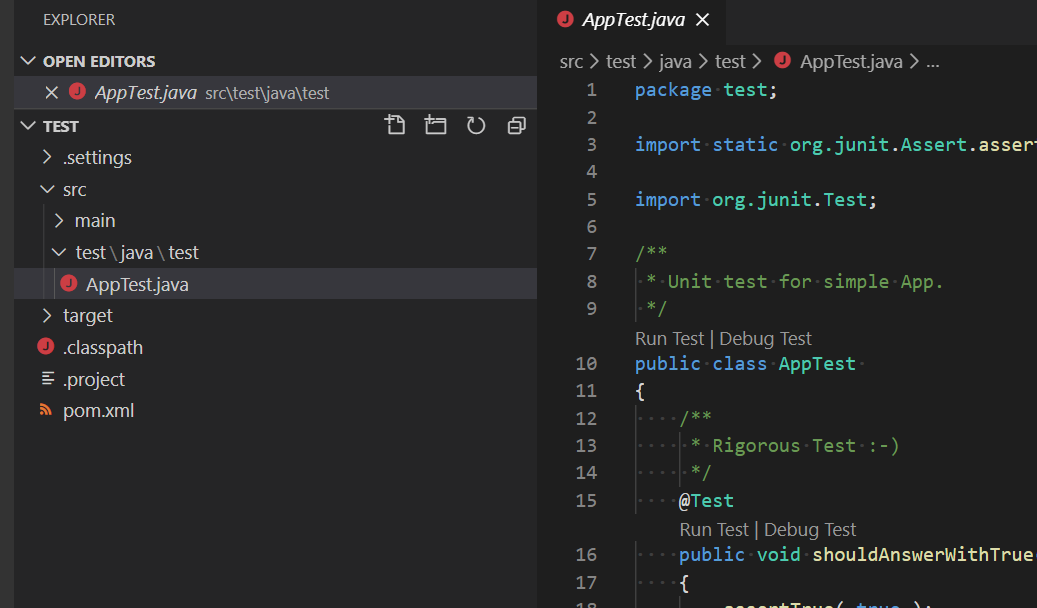Screen dimensions: 1037x608
Task: Click the Run Test link above class AppTest
Action: 669,338
